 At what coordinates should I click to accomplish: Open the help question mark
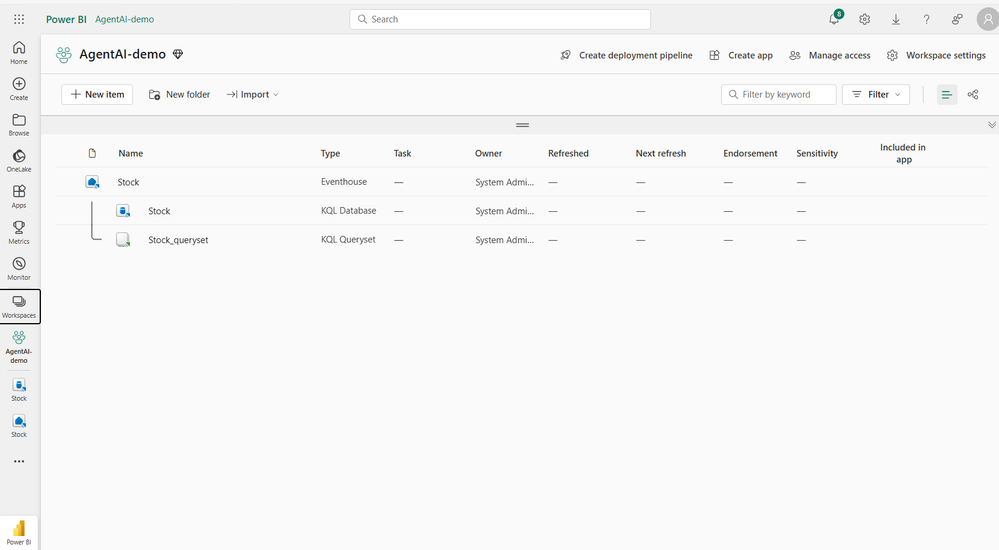926,19
